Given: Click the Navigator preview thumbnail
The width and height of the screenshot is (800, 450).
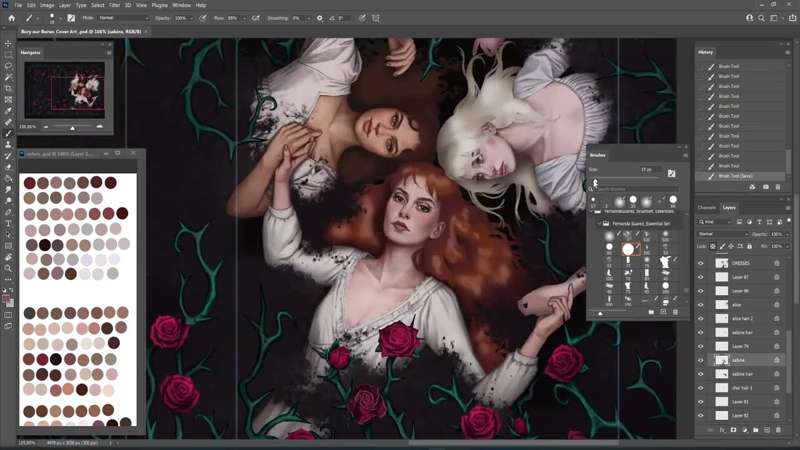Looking at the screenshot, I should 65,90.
